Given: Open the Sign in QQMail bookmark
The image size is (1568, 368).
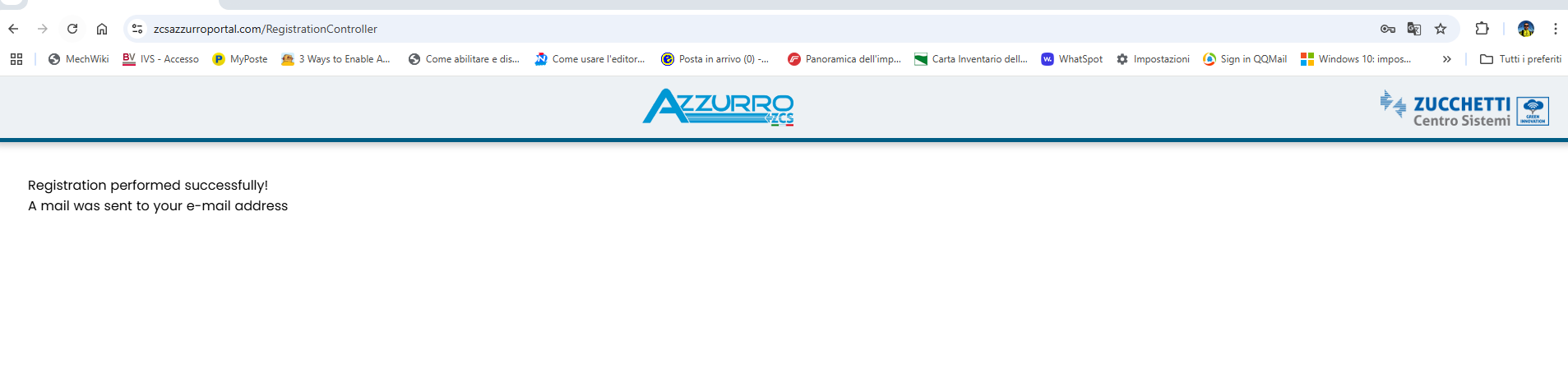Looking at the screenshot, I should (x=1245, y=59).
